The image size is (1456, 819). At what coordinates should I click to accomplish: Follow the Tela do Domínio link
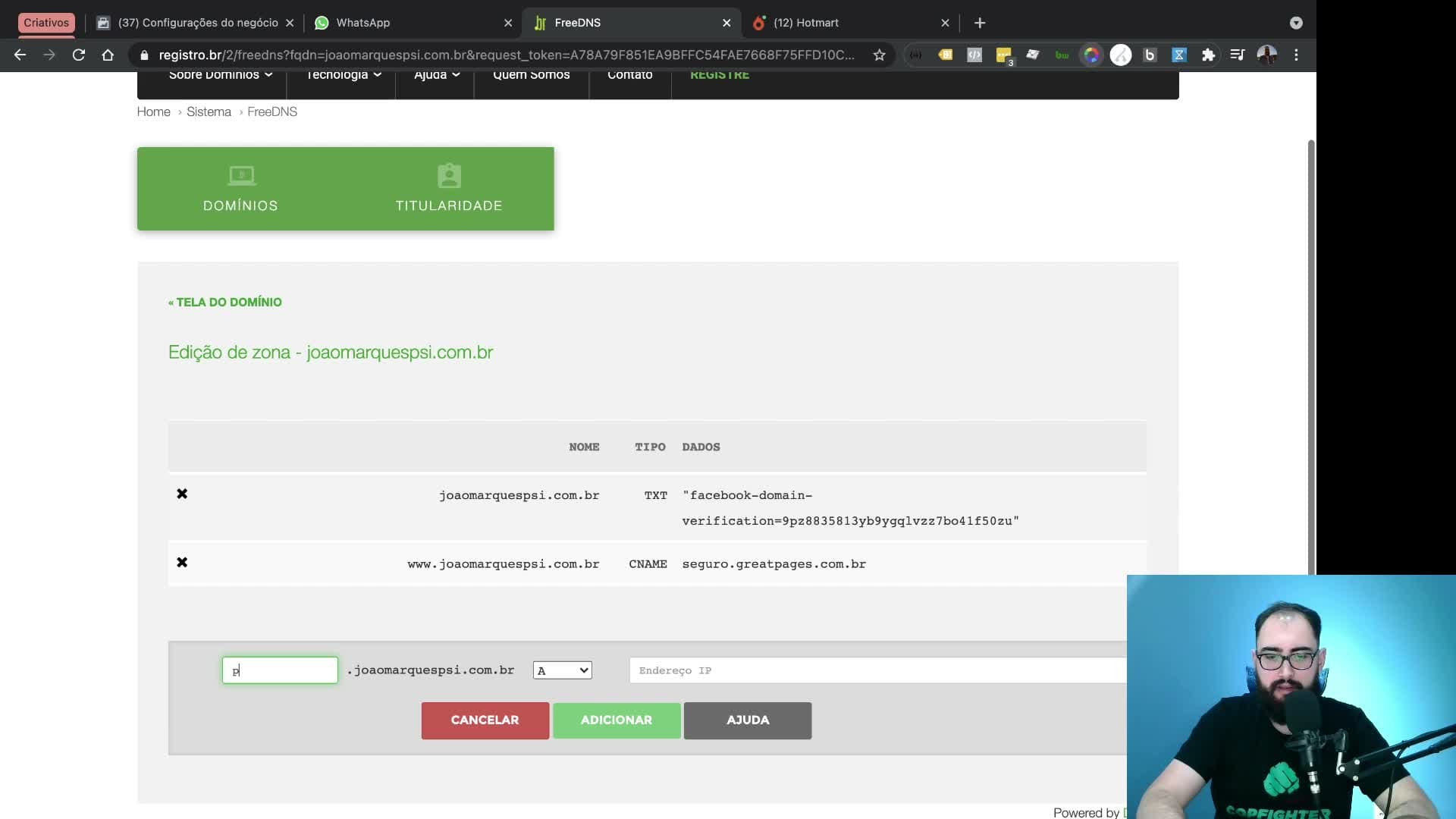[x=225, y=302]
